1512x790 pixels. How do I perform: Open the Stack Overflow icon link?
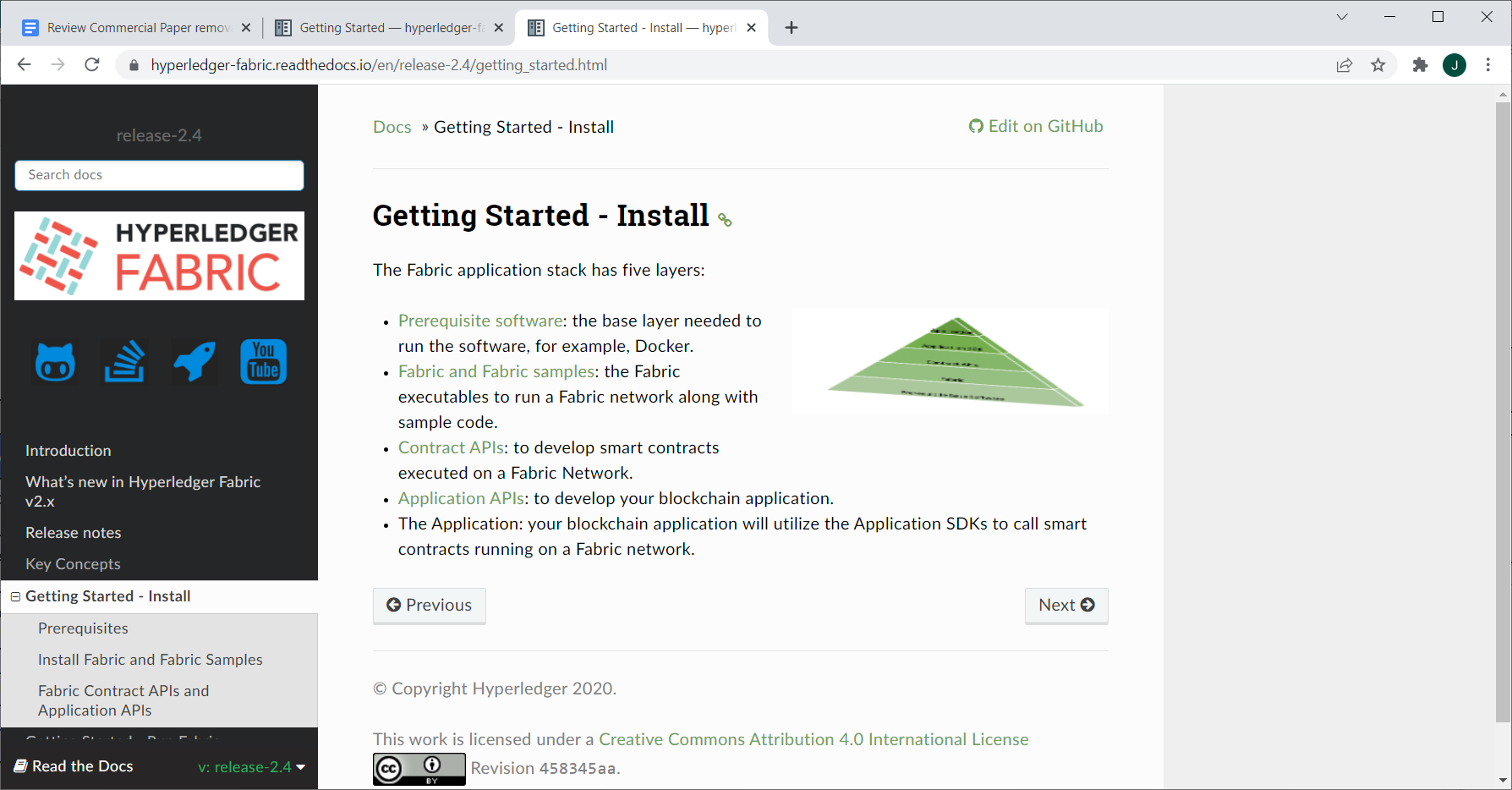tap(124, 362)
